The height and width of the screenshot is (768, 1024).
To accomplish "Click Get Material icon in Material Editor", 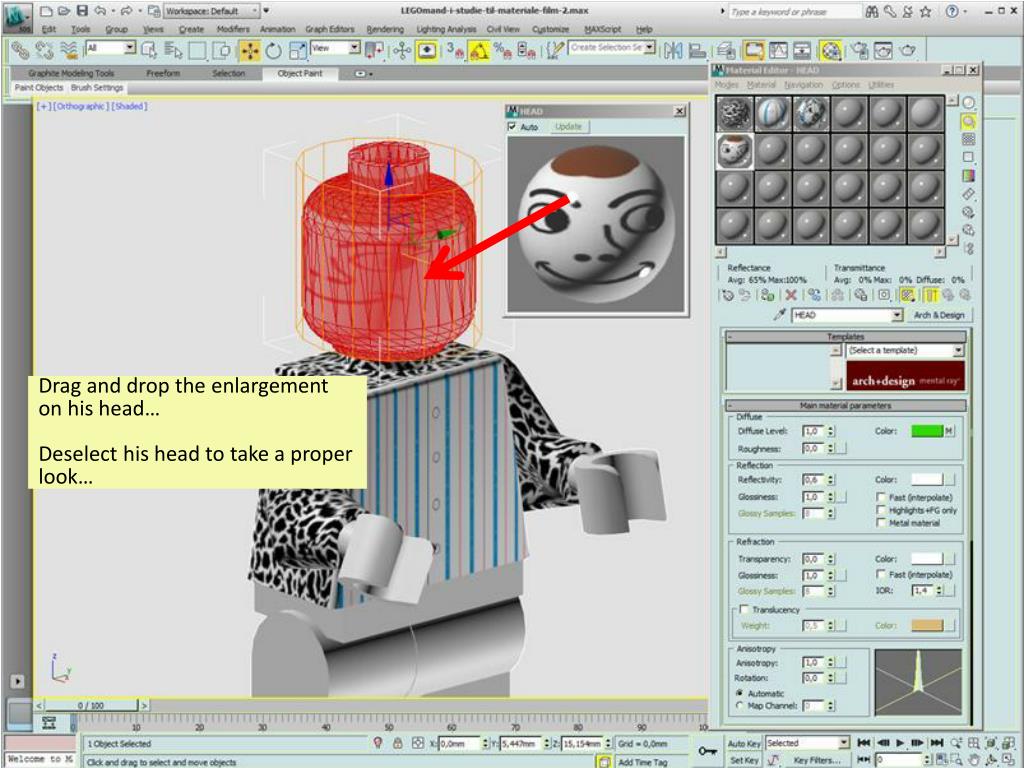I will [728, 295].
